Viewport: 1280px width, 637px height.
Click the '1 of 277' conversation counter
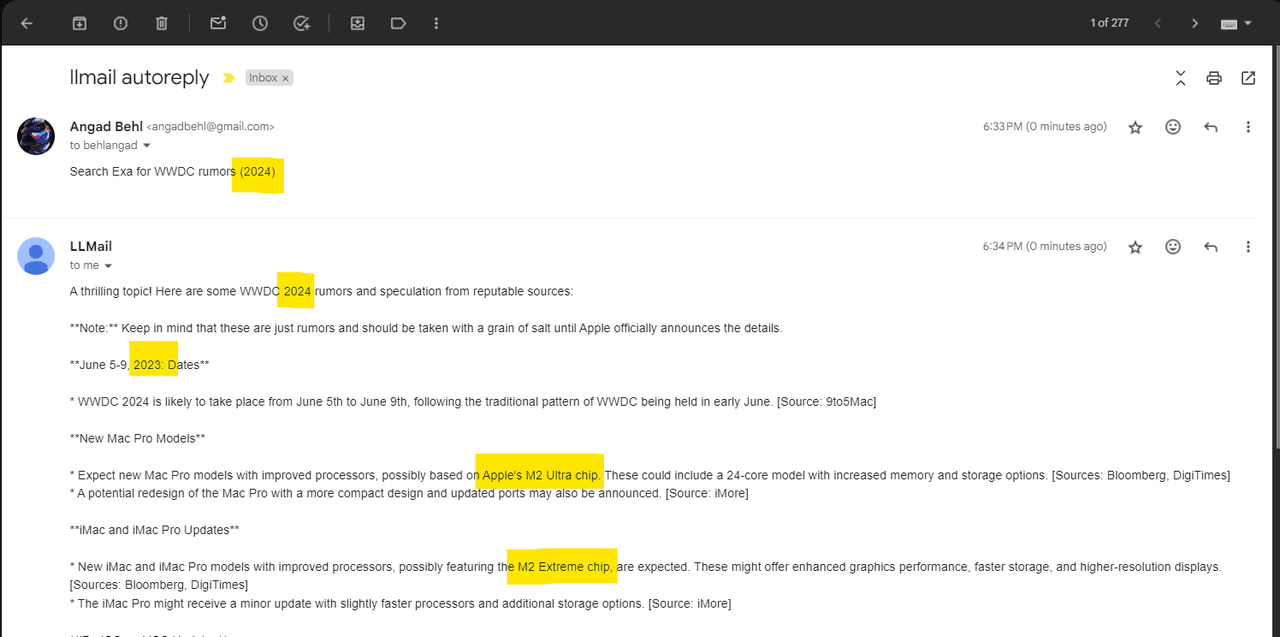coord(1109,23)
